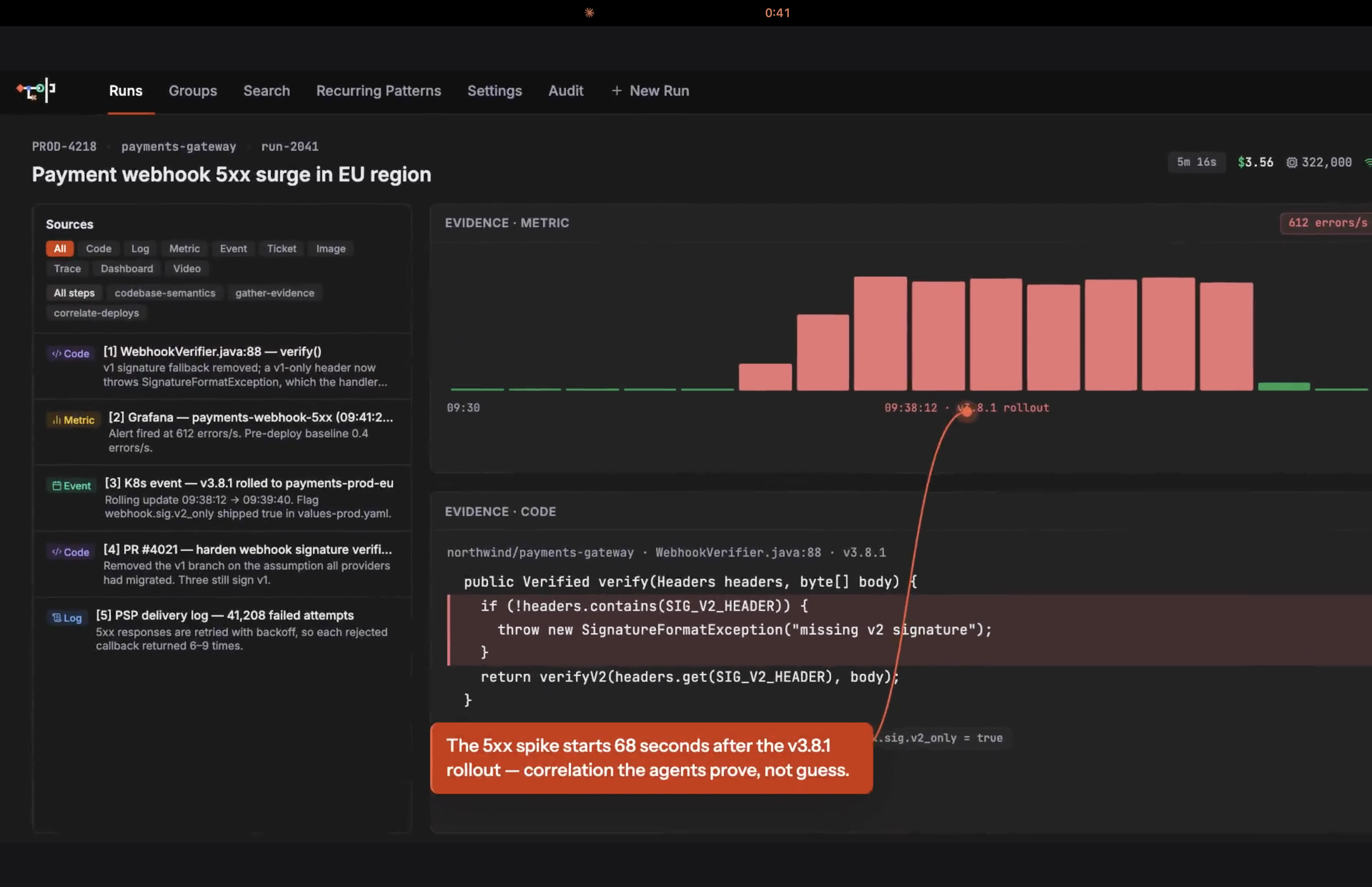Click the sig.v2_only = true flag chip
The width and height of the screenshot is (1372, 887).
(x=942, y=738)
